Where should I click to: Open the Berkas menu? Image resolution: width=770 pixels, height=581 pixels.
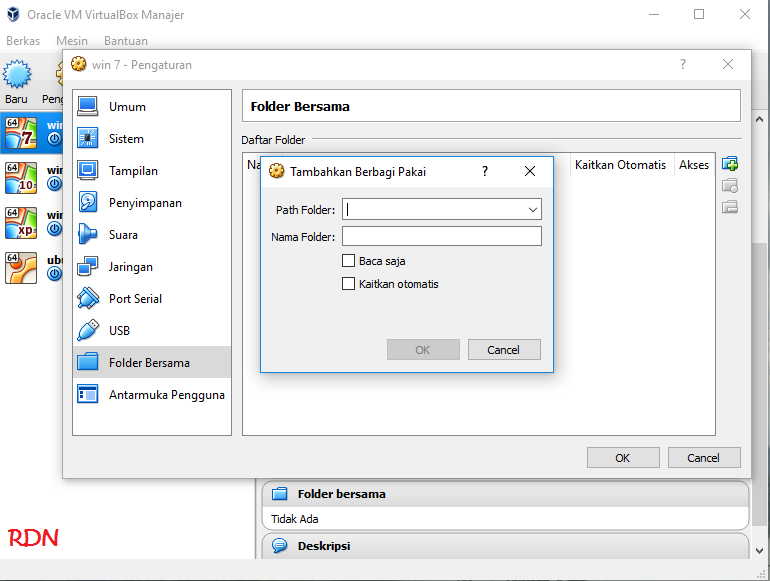click(23, 41)
